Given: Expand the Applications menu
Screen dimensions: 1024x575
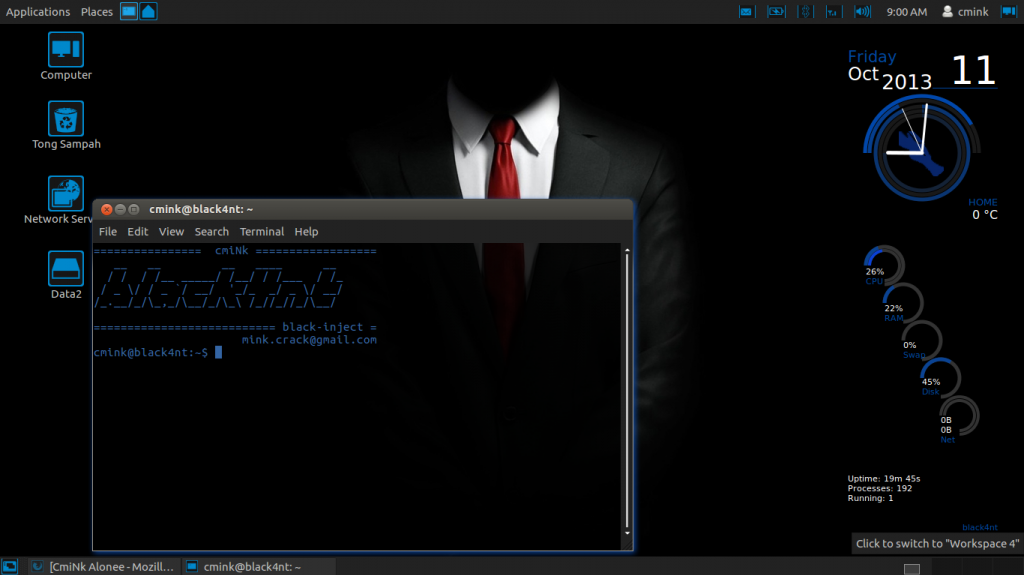Looking at the screenshot, I should click(x=38, y=12).
